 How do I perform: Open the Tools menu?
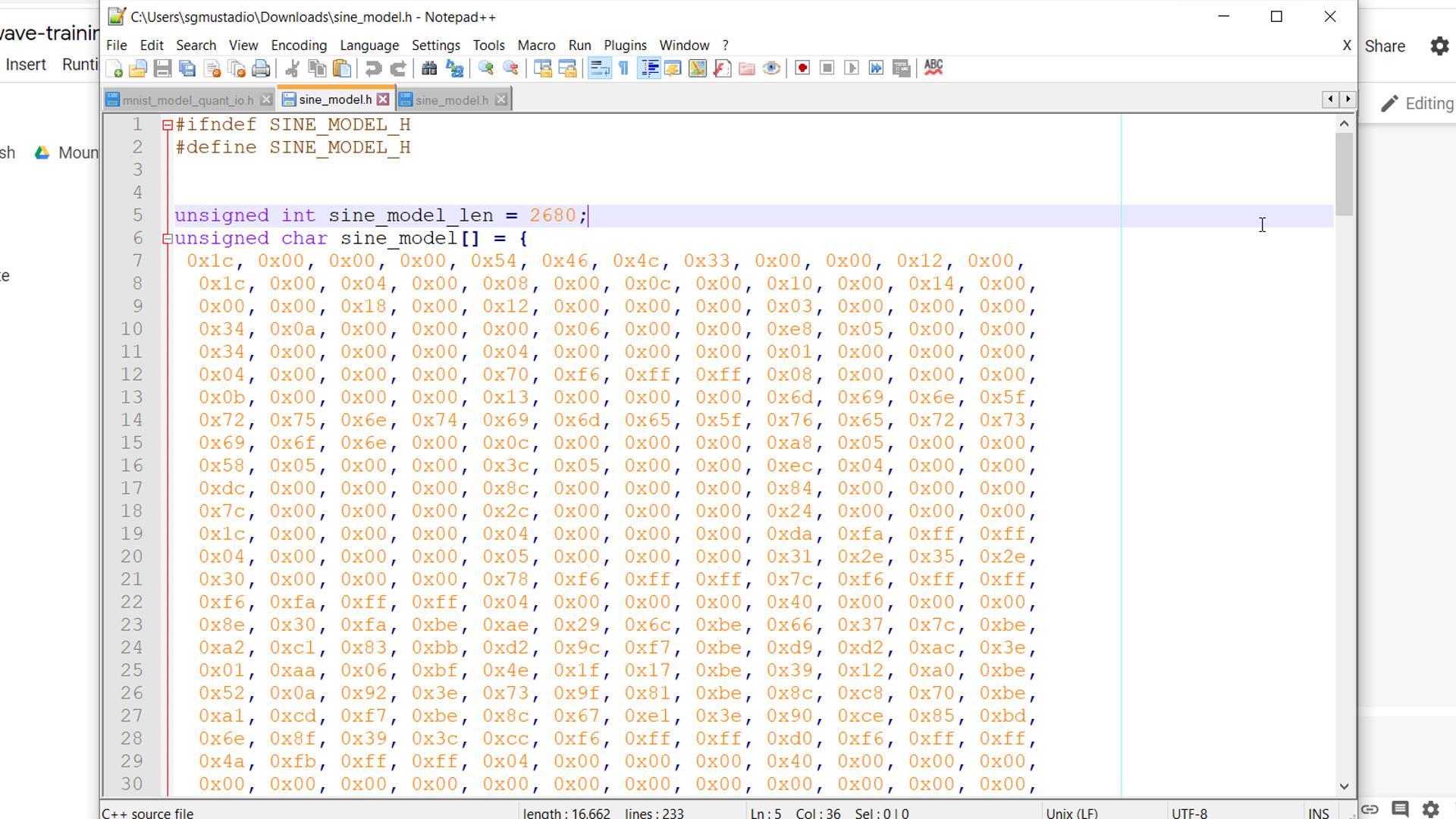pos(489,45)
